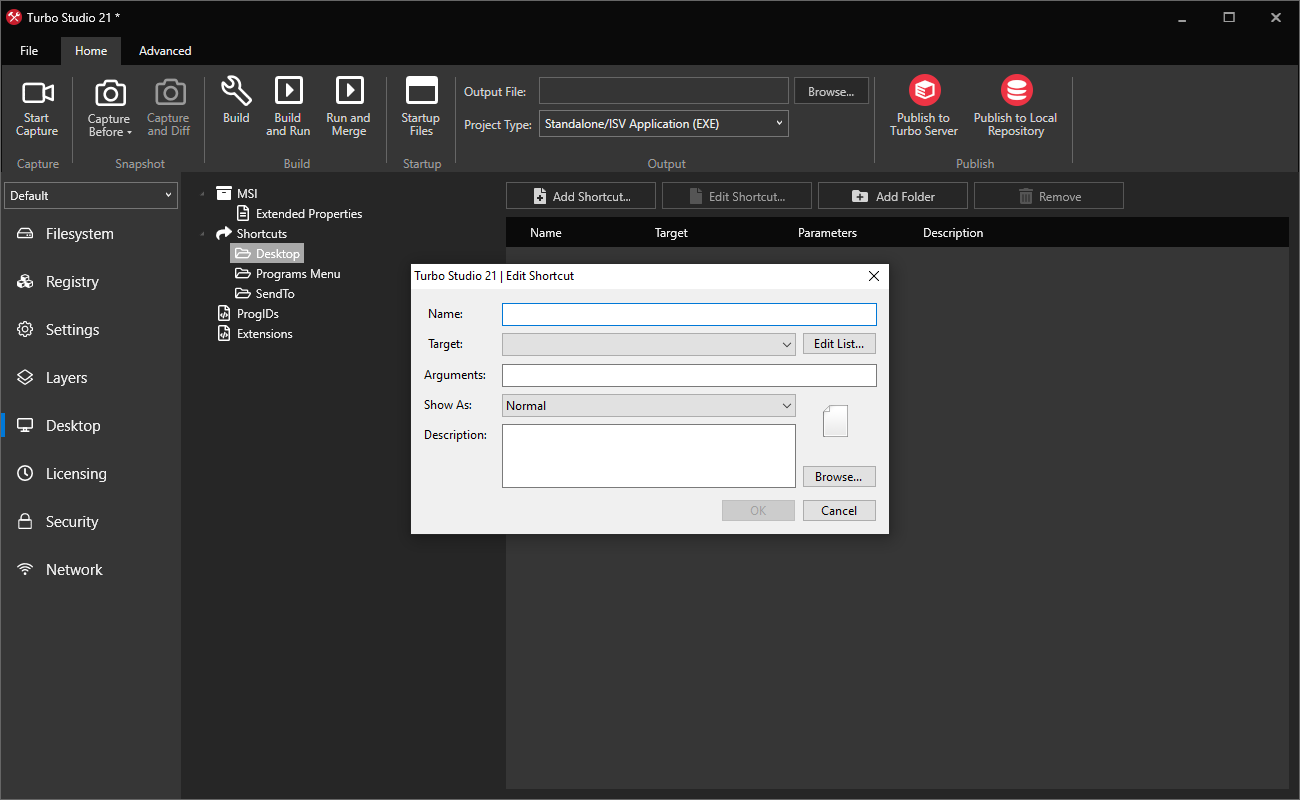Open the Network settings panel
This screenshot has height=800, width=1300.
[74, 569]
